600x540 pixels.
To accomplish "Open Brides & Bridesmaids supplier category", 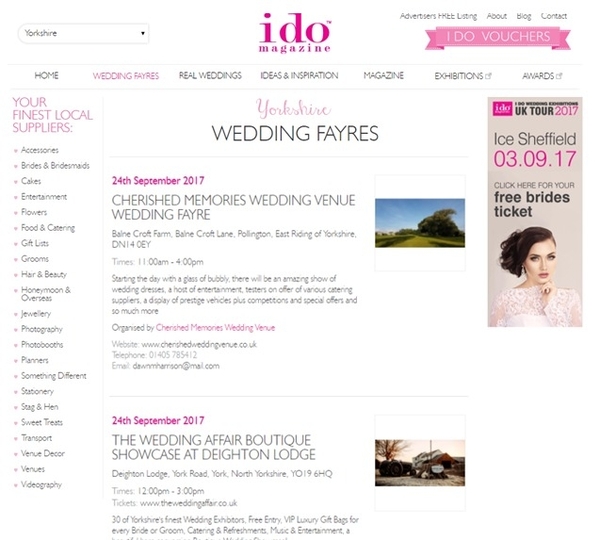I will (55, 166).
